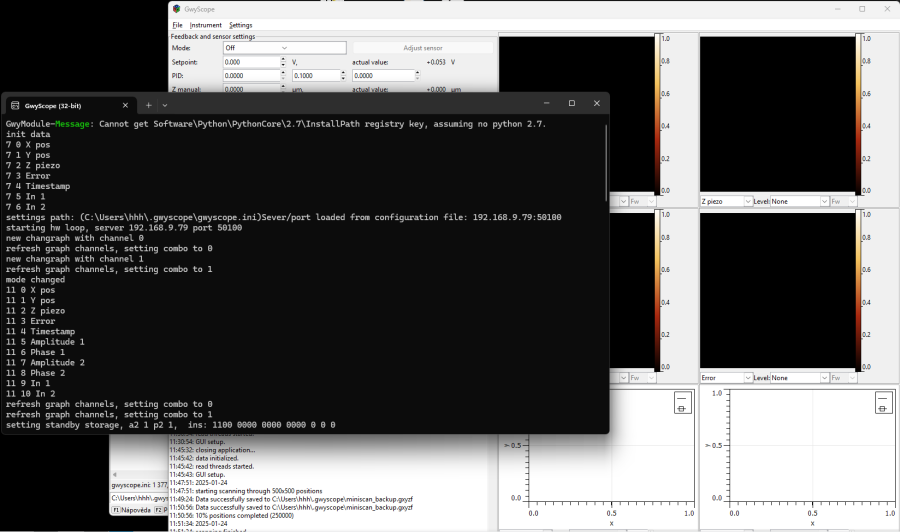Click the terminal window vertical scrollbar
The width and height of the screenshot is (900, 532).
(605, 165)
